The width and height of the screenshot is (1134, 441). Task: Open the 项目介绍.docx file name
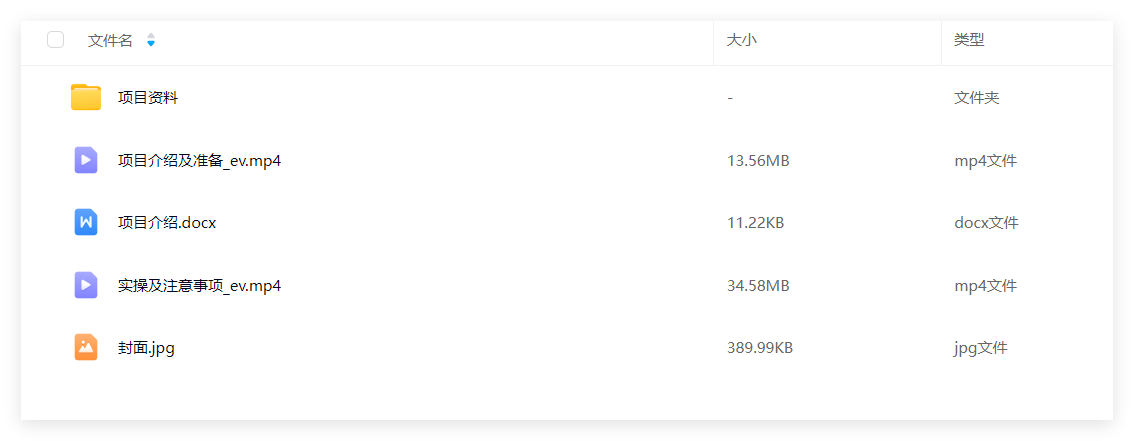(167, 223)
